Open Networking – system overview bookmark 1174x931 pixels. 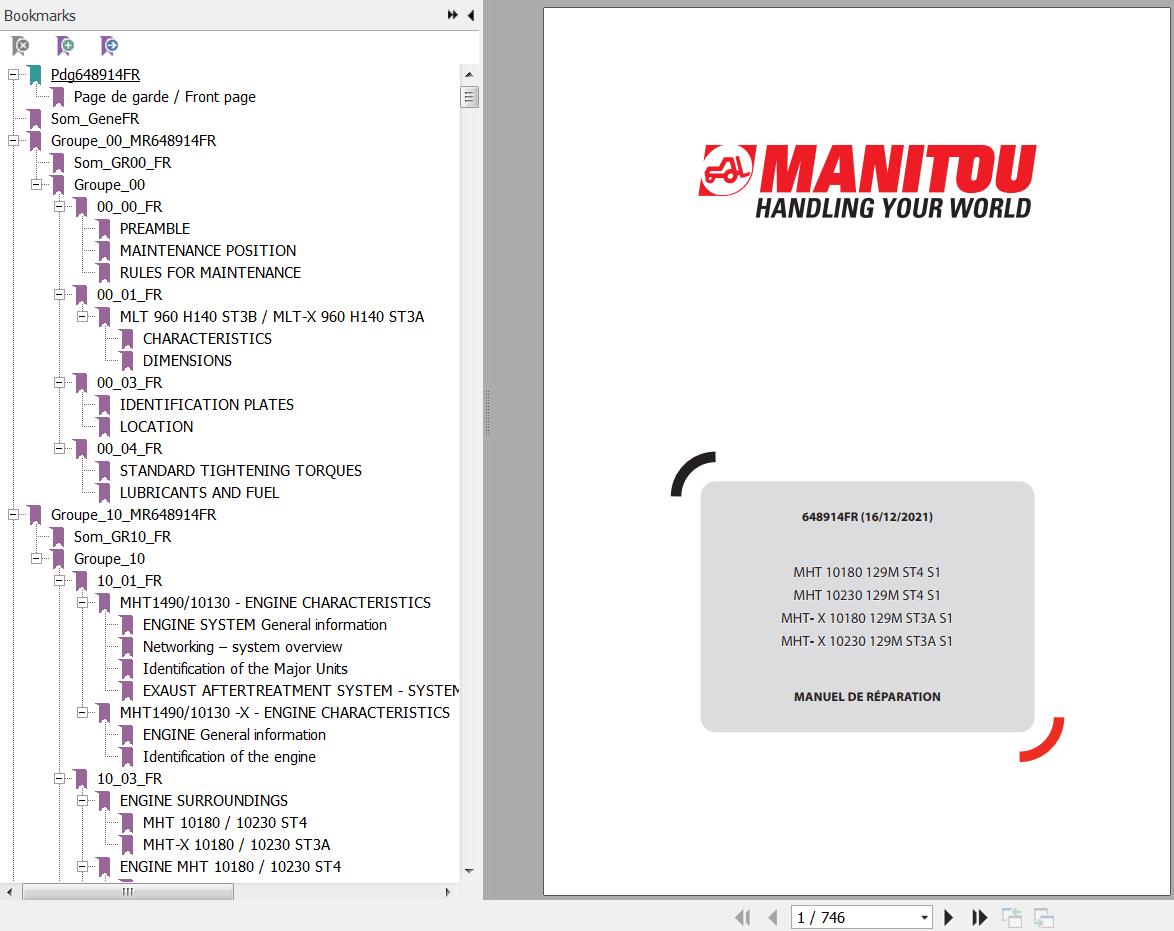243,647
